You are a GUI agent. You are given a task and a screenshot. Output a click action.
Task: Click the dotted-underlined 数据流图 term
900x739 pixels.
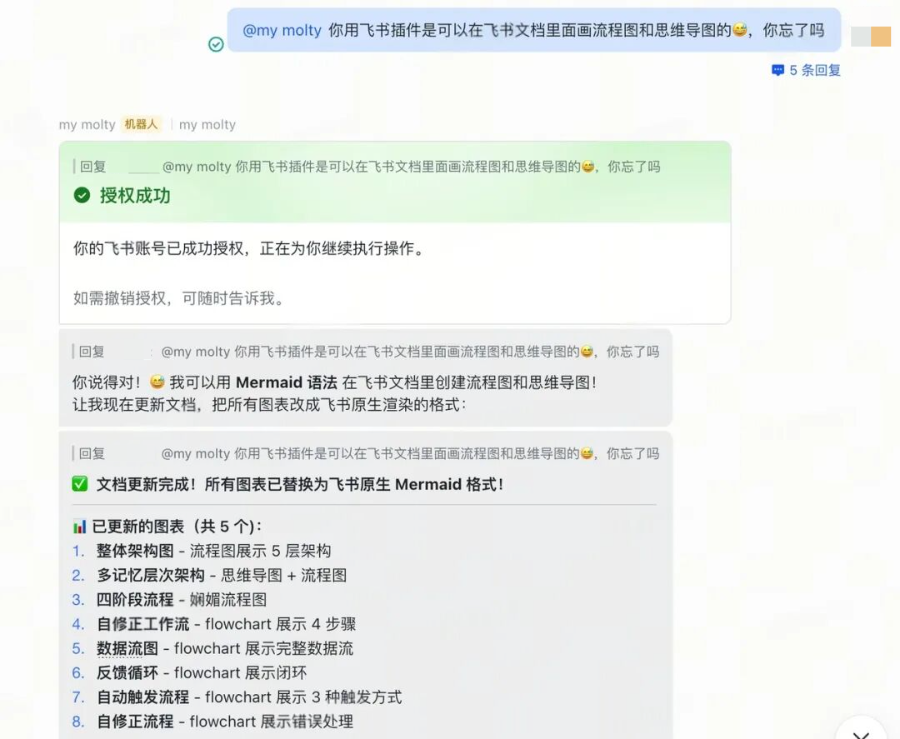click(127, 648)
